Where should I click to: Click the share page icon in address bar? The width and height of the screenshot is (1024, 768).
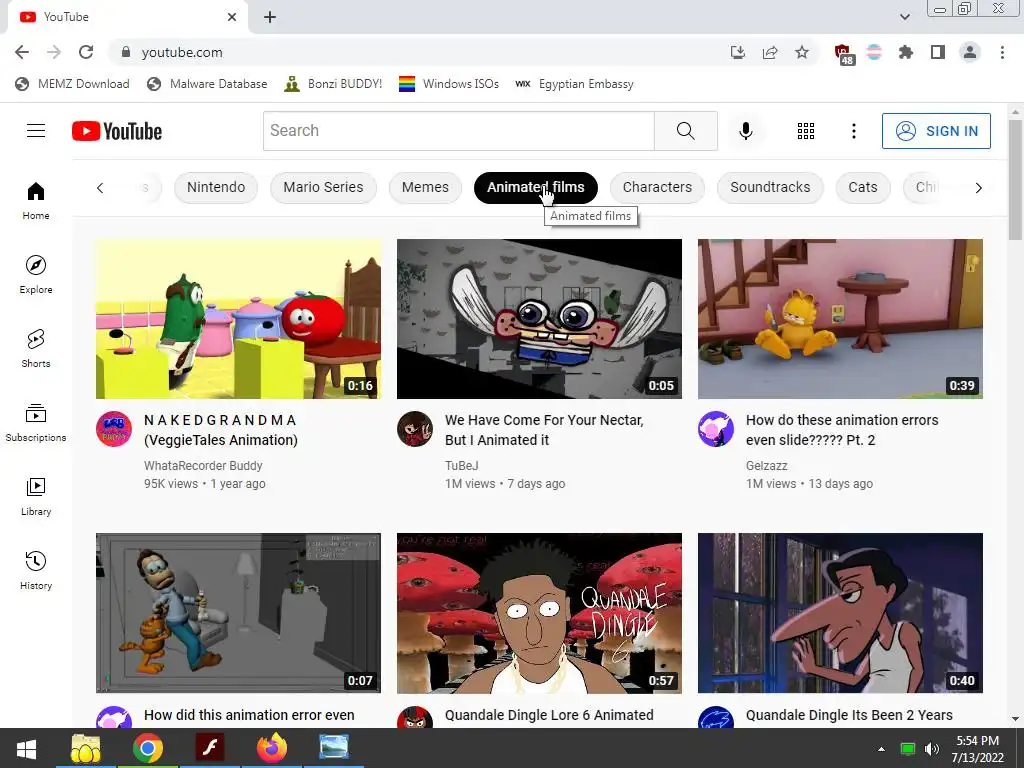[770, 52]
